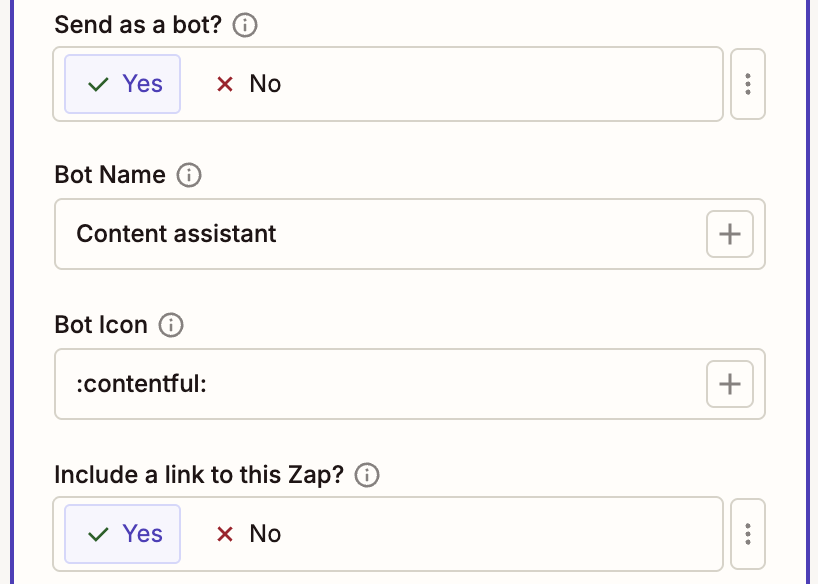Edit the Content assistant bot name field
Screen dimensions: 818x584
[x=176, y=234]
